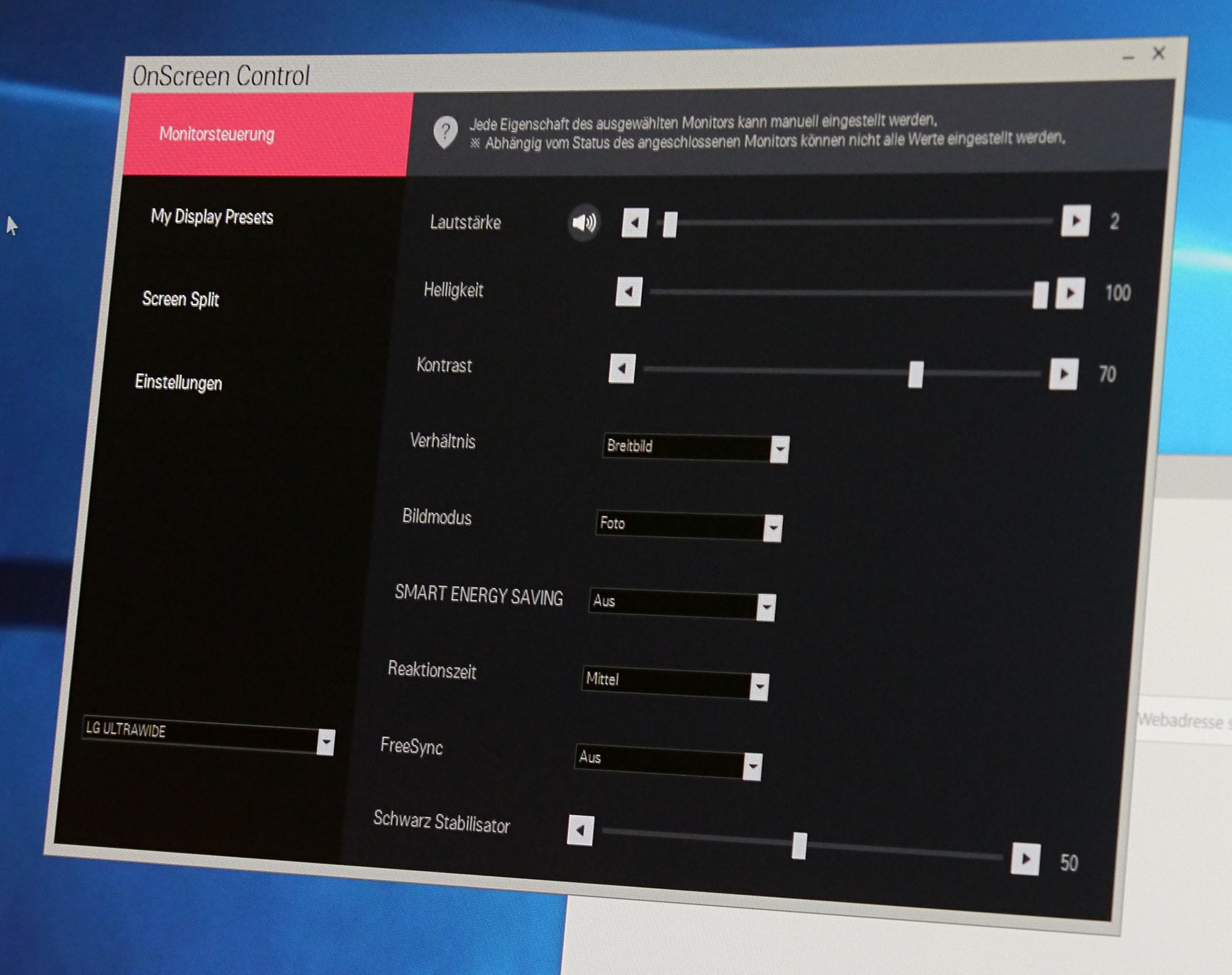Click the Webadresse field in background window
This screenshot has width=1232, height=975.
click(x=1184, y=720)
